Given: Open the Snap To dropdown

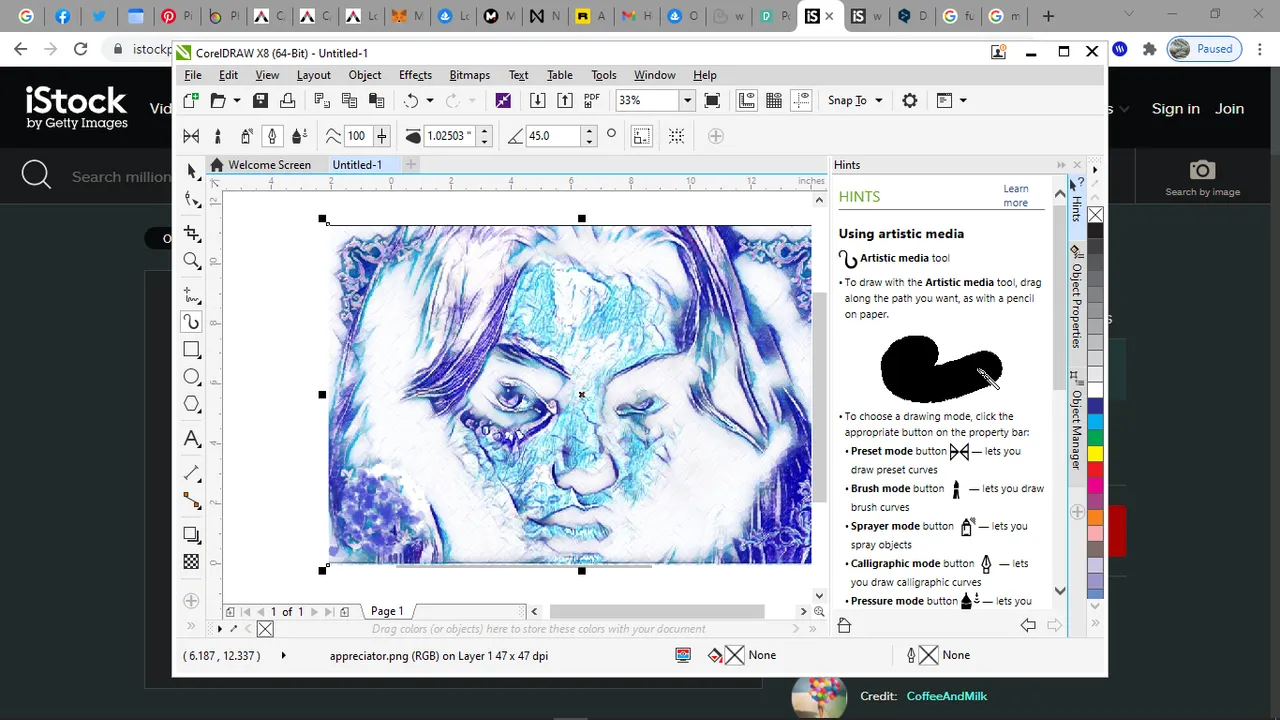Looking at the screenshot, I should [x=855, y=100].
